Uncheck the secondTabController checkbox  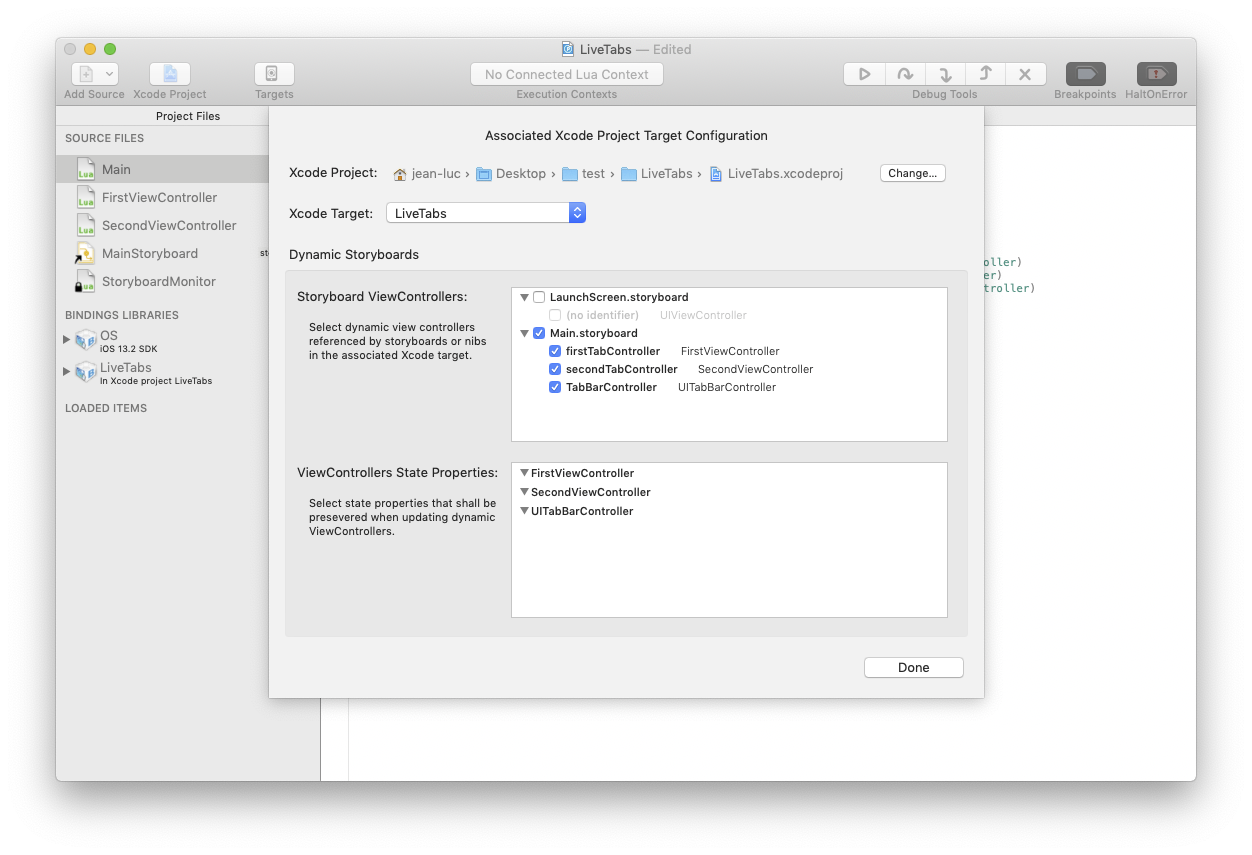click(555, 369)
